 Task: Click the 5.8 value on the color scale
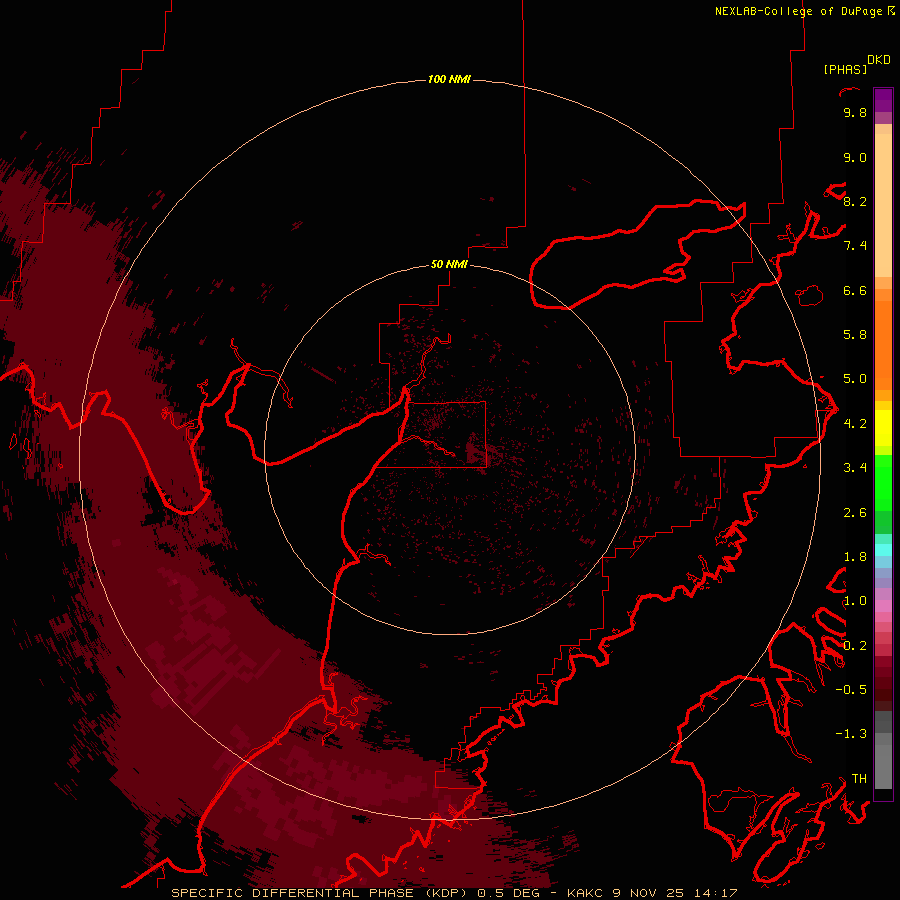point(855,335)
